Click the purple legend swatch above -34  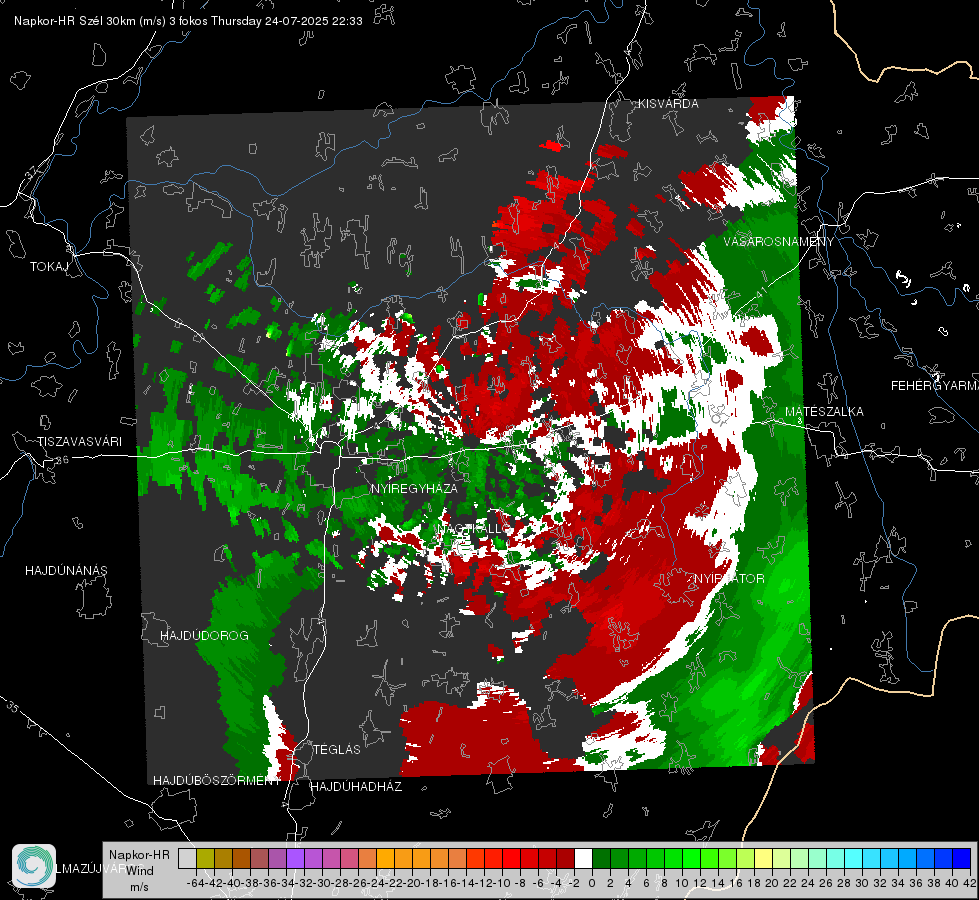tap(295, 859)
